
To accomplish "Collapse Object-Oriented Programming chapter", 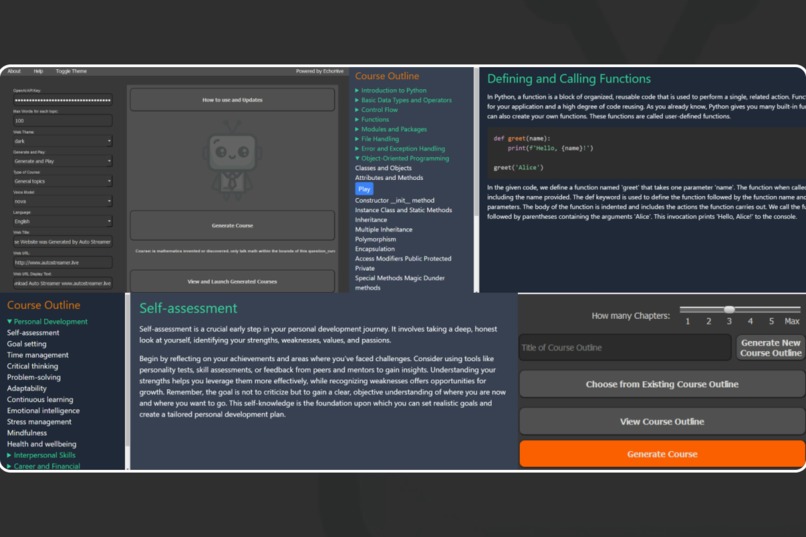I will click(x=402, y=158).
